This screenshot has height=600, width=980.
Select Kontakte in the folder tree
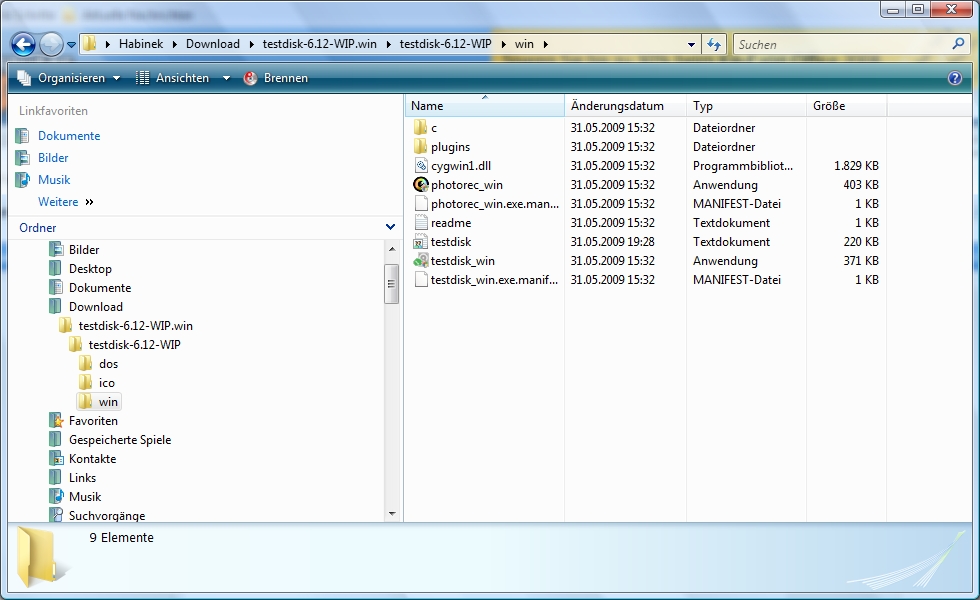point(92,459)
